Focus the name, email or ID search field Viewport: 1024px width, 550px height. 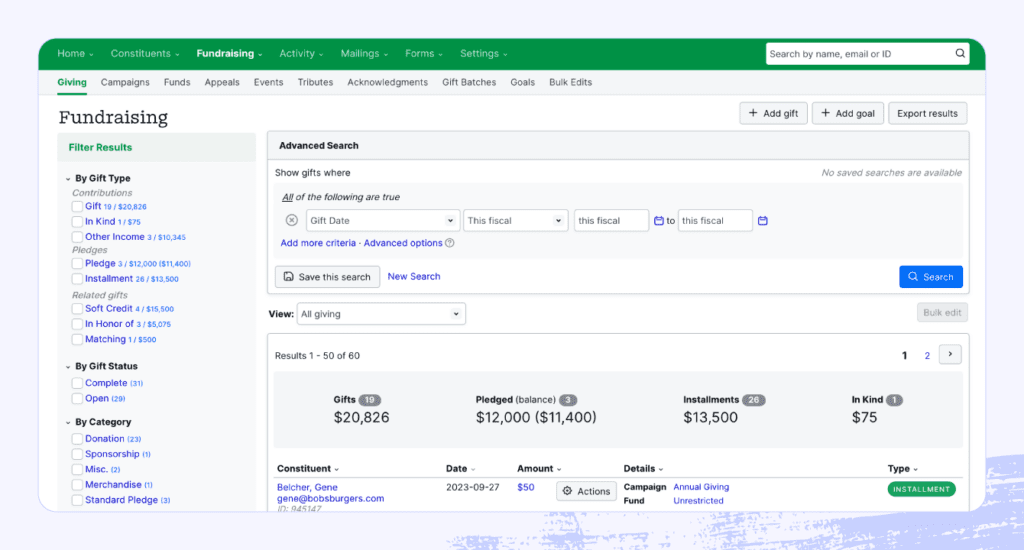[861, 54]
